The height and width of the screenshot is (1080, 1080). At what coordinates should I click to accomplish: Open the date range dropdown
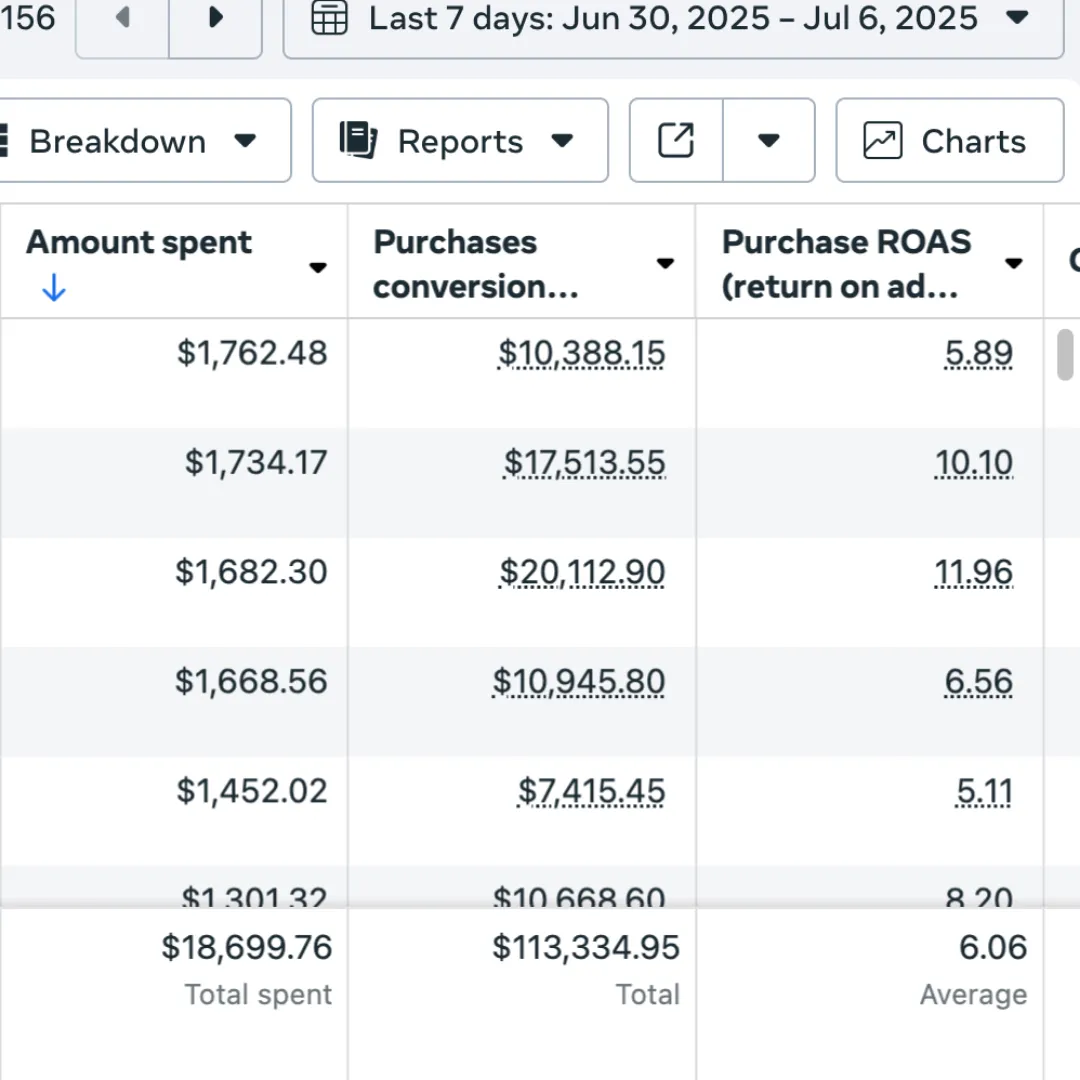tap(1017, 18)
